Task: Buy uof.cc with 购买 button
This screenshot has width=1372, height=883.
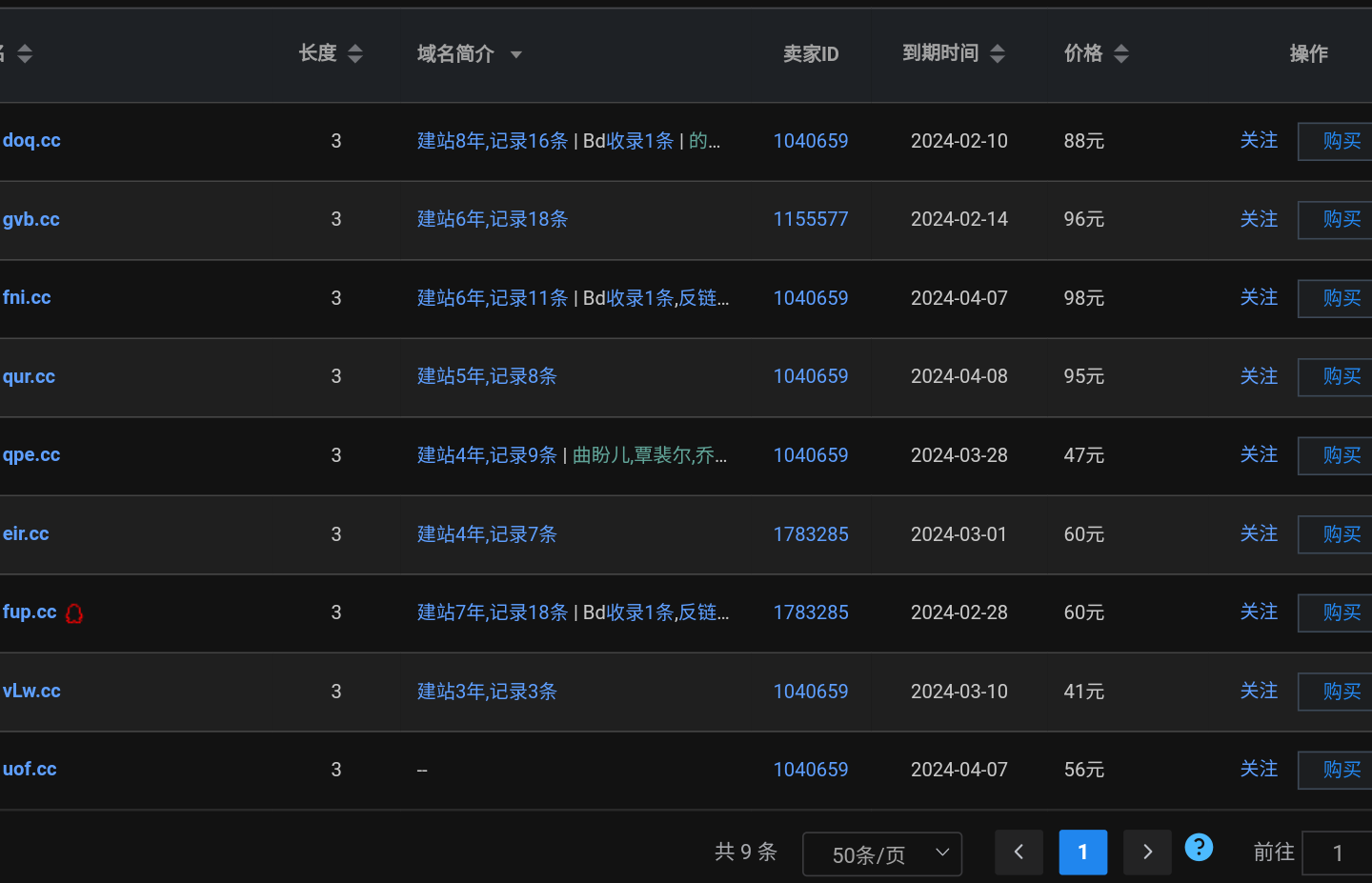Action: click(1336, 770)
